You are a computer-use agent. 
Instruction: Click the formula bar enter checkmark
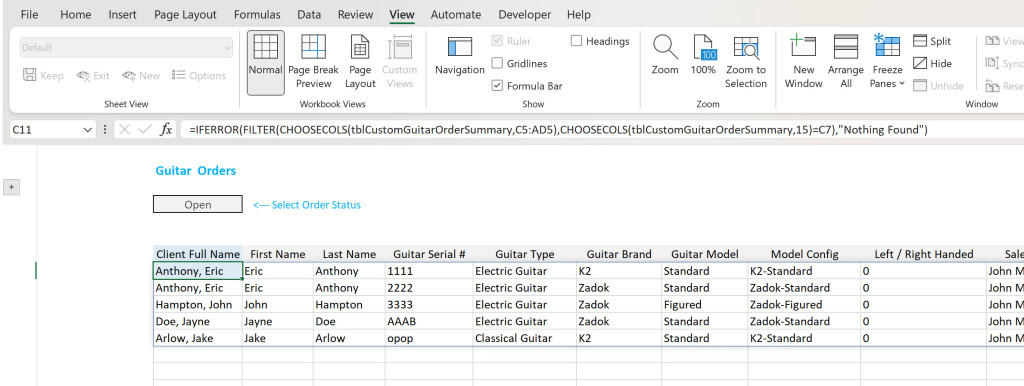[x=145, y=130]
